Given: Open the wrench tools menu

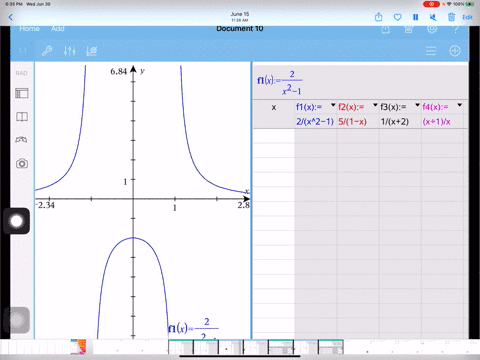Looking at the screenshot, I should tap(47, 51).
